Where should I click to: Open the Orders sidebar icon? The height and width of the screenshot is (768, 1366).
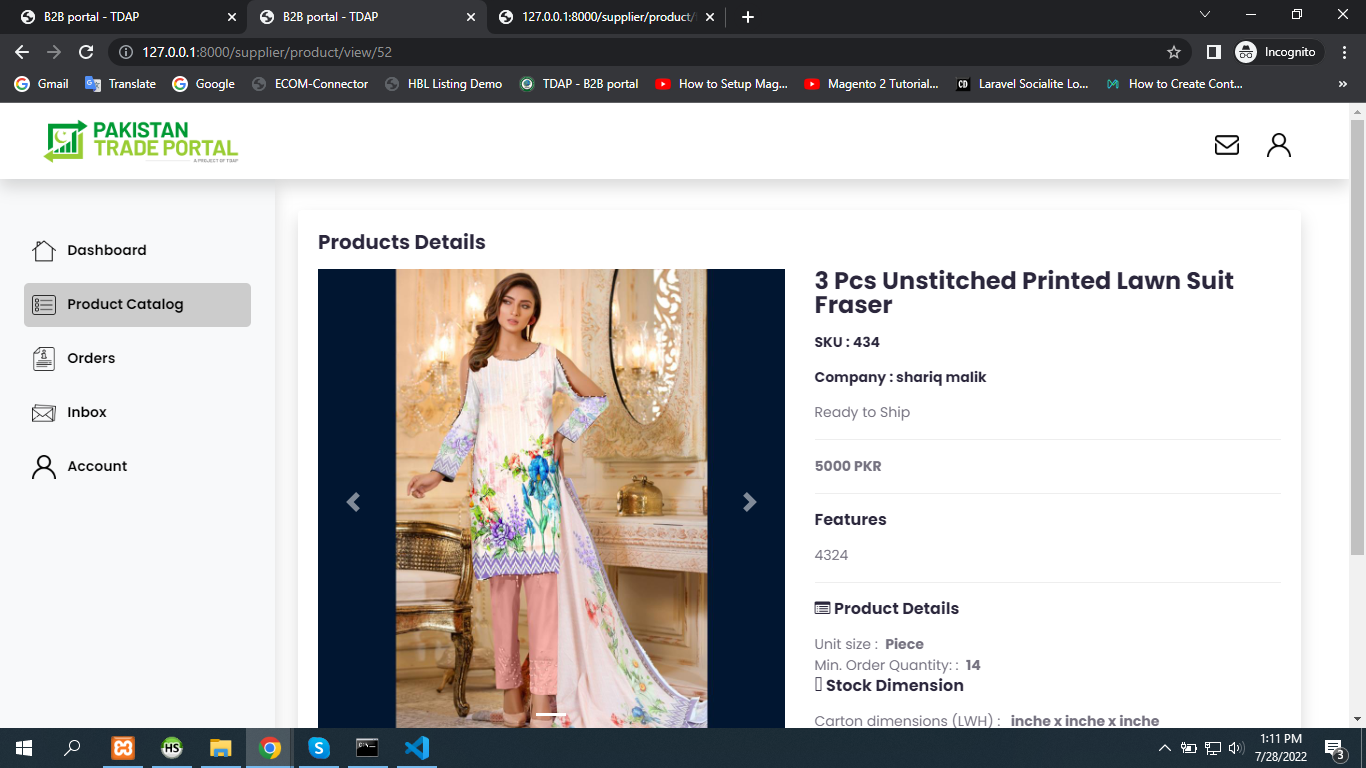pos(42,358)
